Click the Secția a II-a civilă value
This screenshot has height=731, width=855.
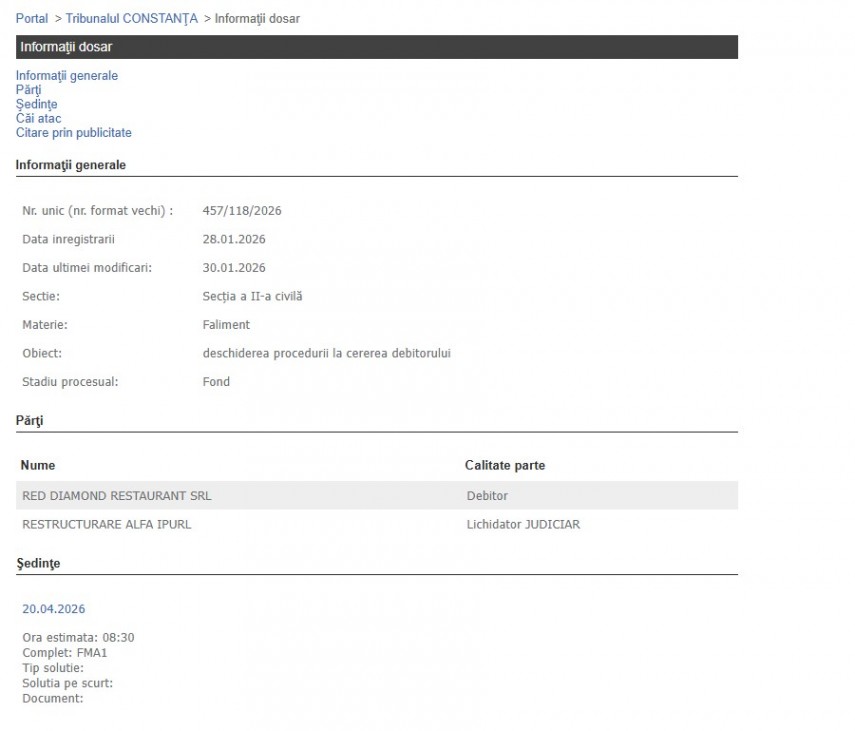(252, 297)
